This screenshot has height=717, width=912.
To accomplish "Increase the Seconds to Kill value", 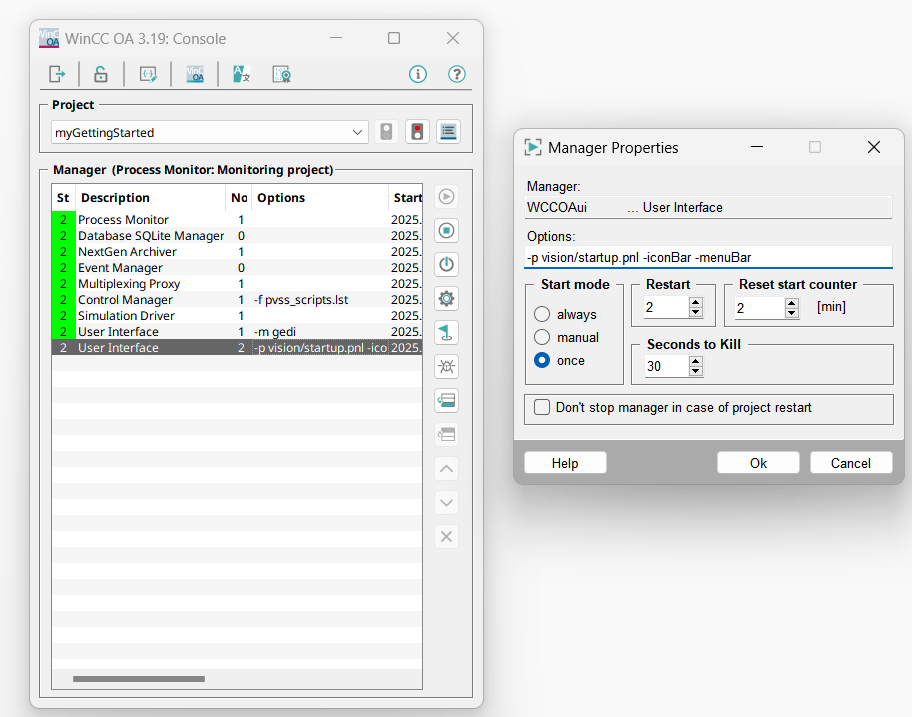I will tap(696, 361).
